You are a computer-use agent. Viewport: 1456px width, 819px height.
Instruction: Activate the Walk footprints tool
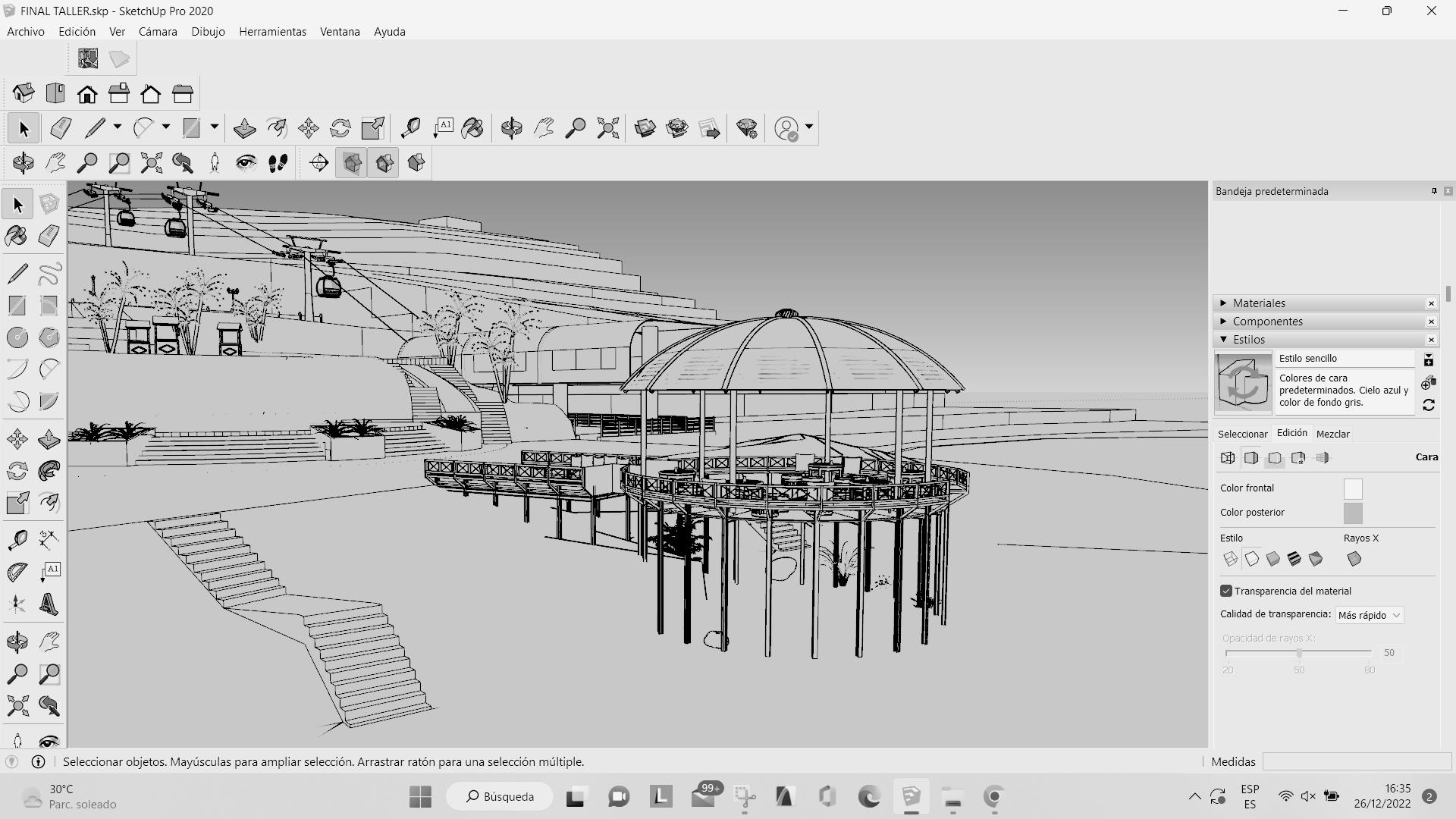(x=278, y=163)
